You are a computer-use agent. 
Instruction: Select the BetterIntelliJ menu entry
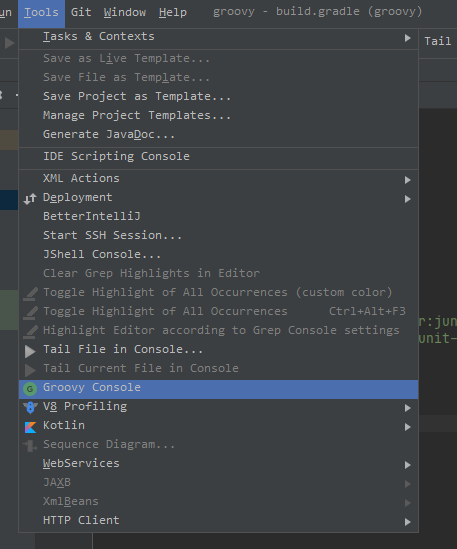tap(219, 216)
